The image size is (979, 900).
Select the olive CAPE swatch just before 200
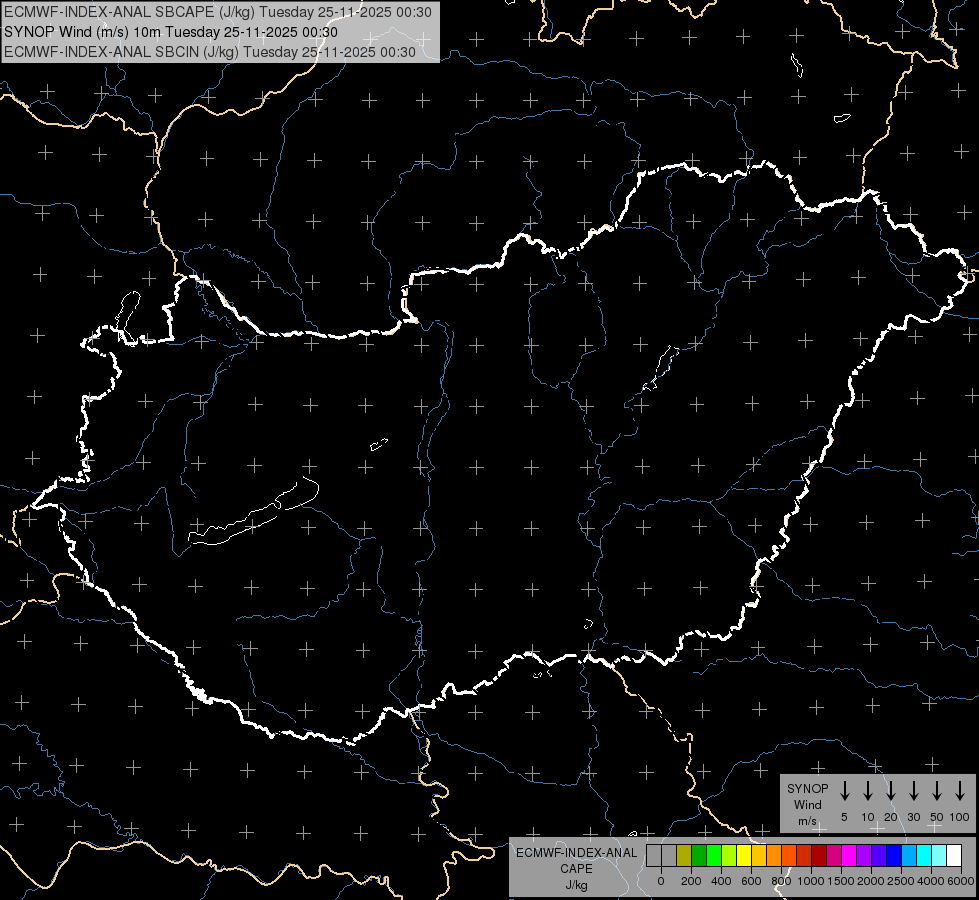[684, 855]
